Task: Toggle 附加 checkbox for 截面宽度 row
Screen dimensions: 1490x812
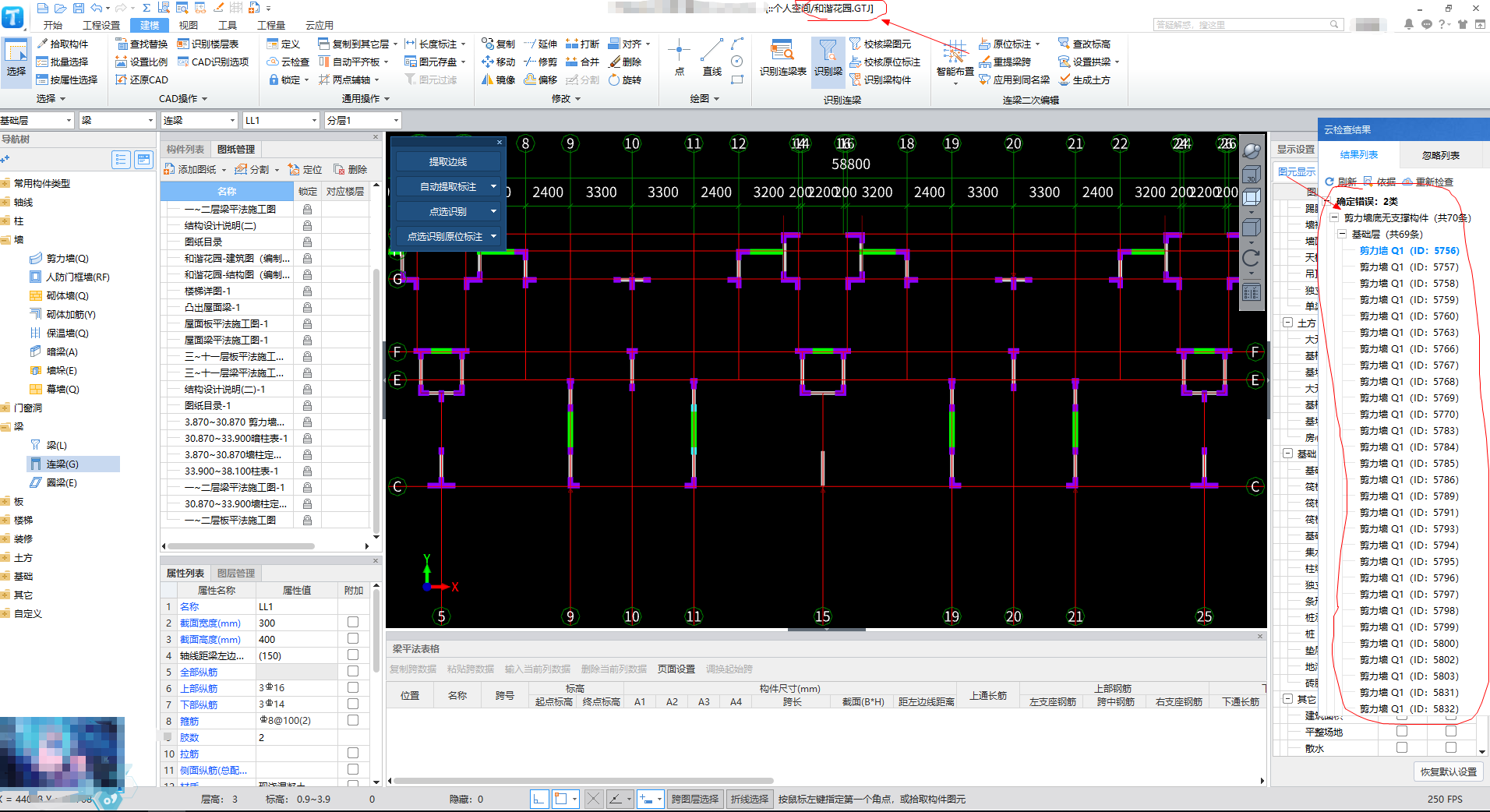Action: point(353,622)
